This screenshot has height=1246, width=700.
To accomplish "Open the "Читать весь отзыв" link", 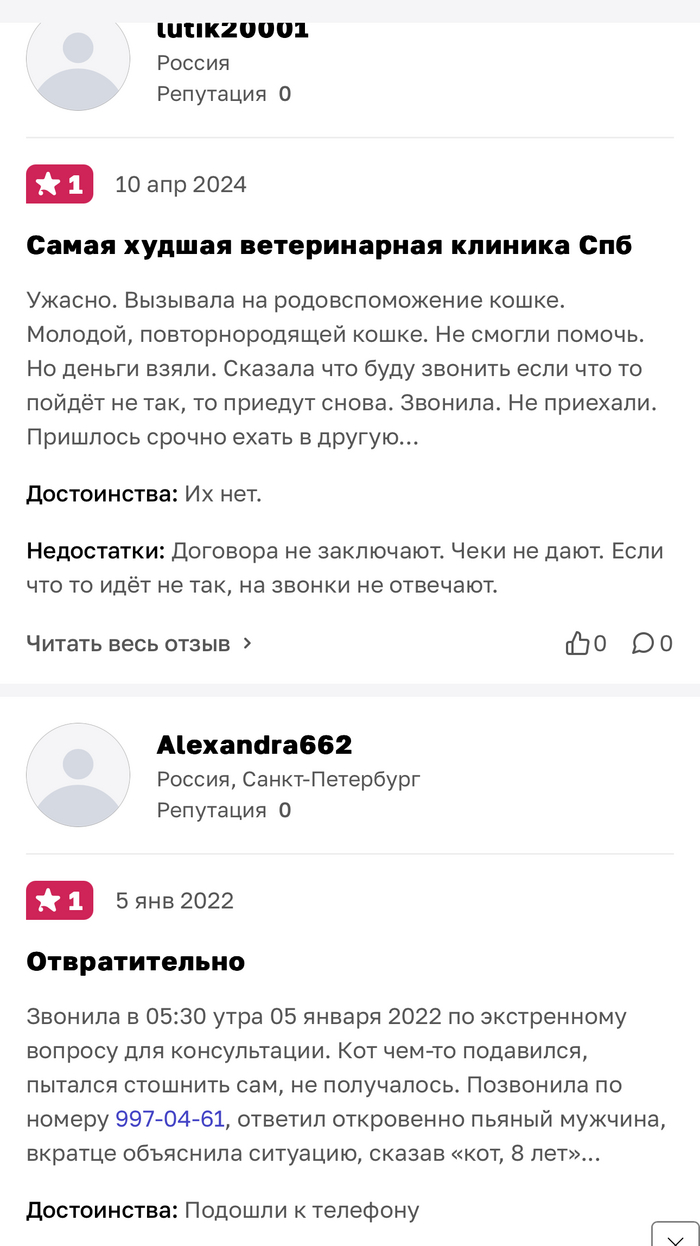I will coord(128,644).
